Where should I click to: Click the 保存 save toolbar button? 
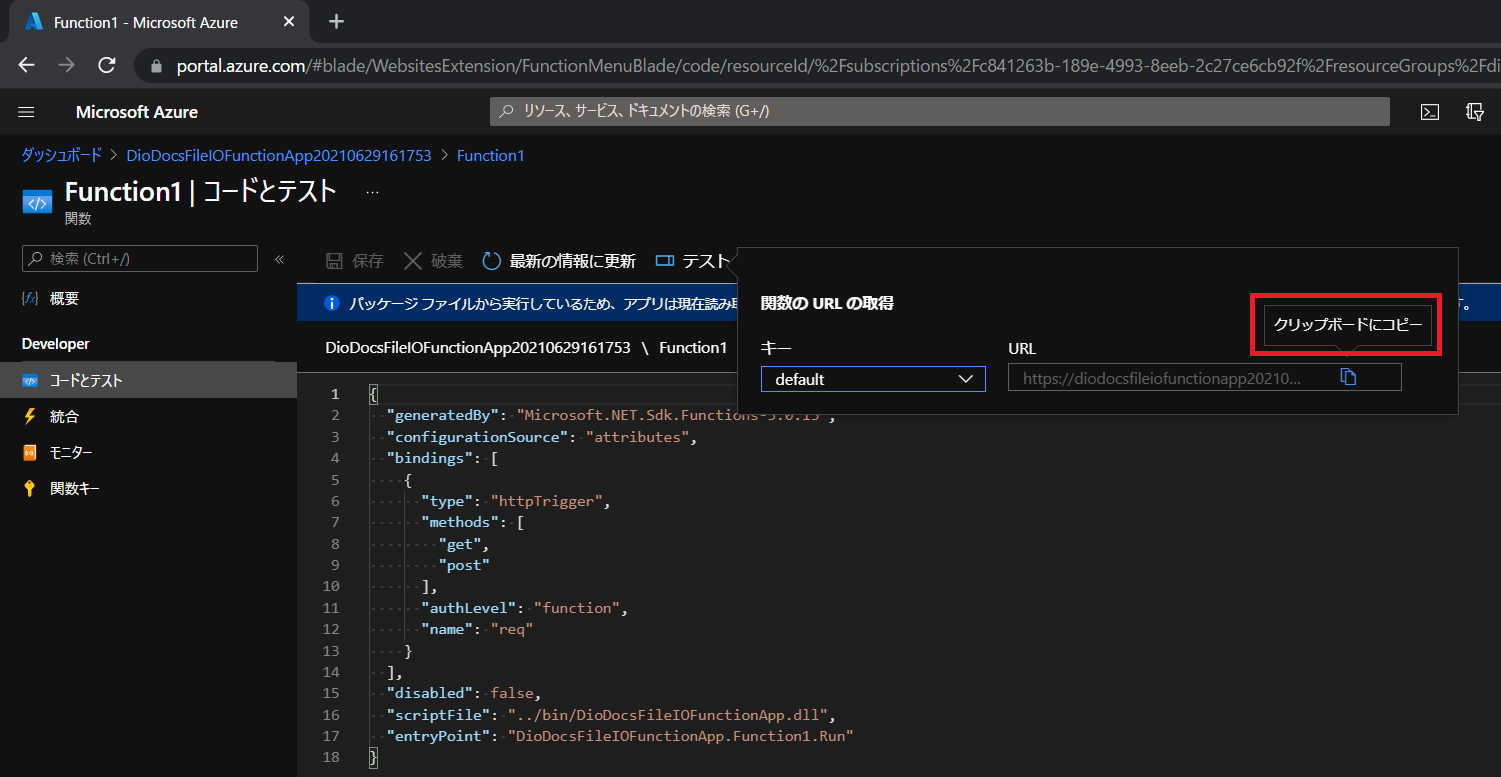point(355,261)
